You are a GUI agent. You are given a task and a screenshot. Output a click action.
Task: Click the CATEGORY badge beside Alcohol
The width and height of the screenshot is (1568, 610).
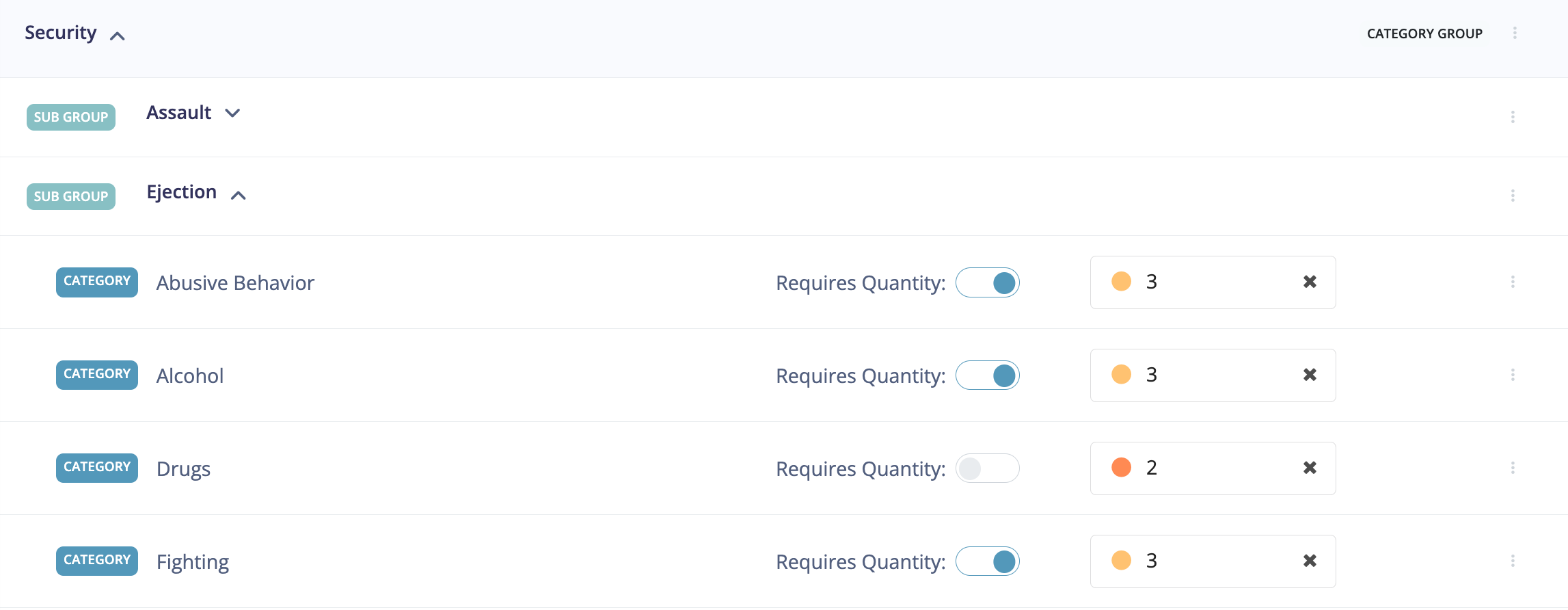tap(96, 375)
